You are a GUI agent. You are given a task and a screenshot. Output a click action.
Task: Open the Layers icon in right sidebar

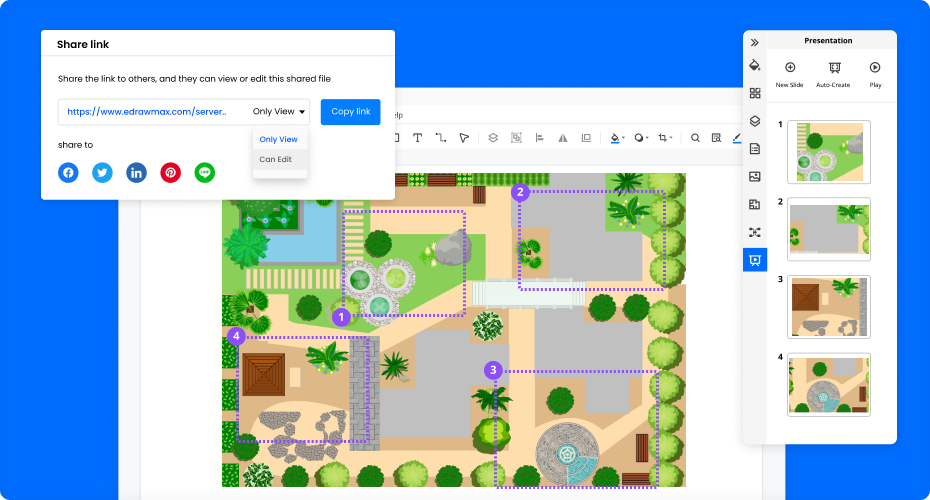coord(755,121)
